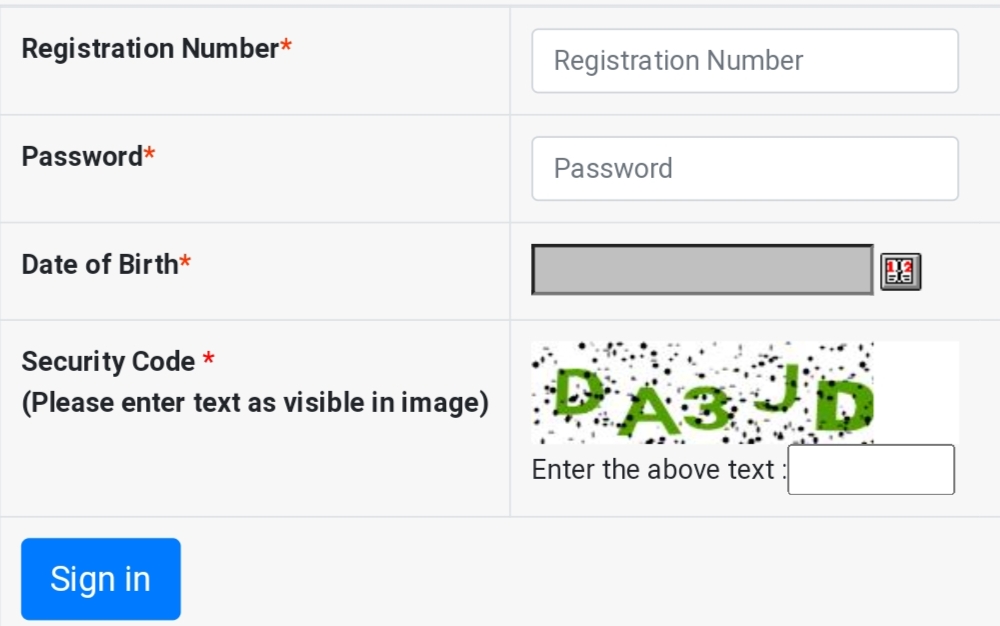The image size is (1000, 626).
Task: Click the red asterisk after Registration Number
Action: [x=286, y=47]
